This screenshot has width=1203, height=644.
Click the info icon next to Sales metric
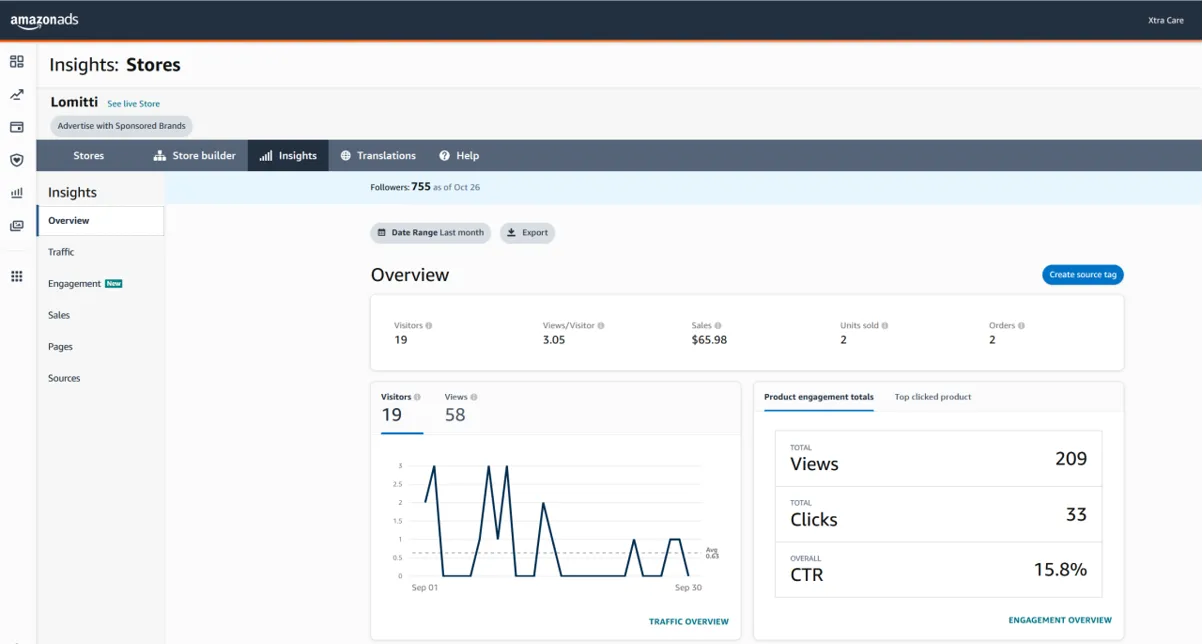(x=718, y=326)
